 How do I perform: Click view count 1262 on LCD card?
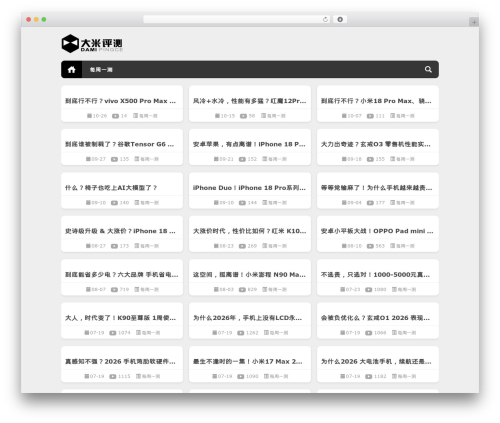(252, 333)
